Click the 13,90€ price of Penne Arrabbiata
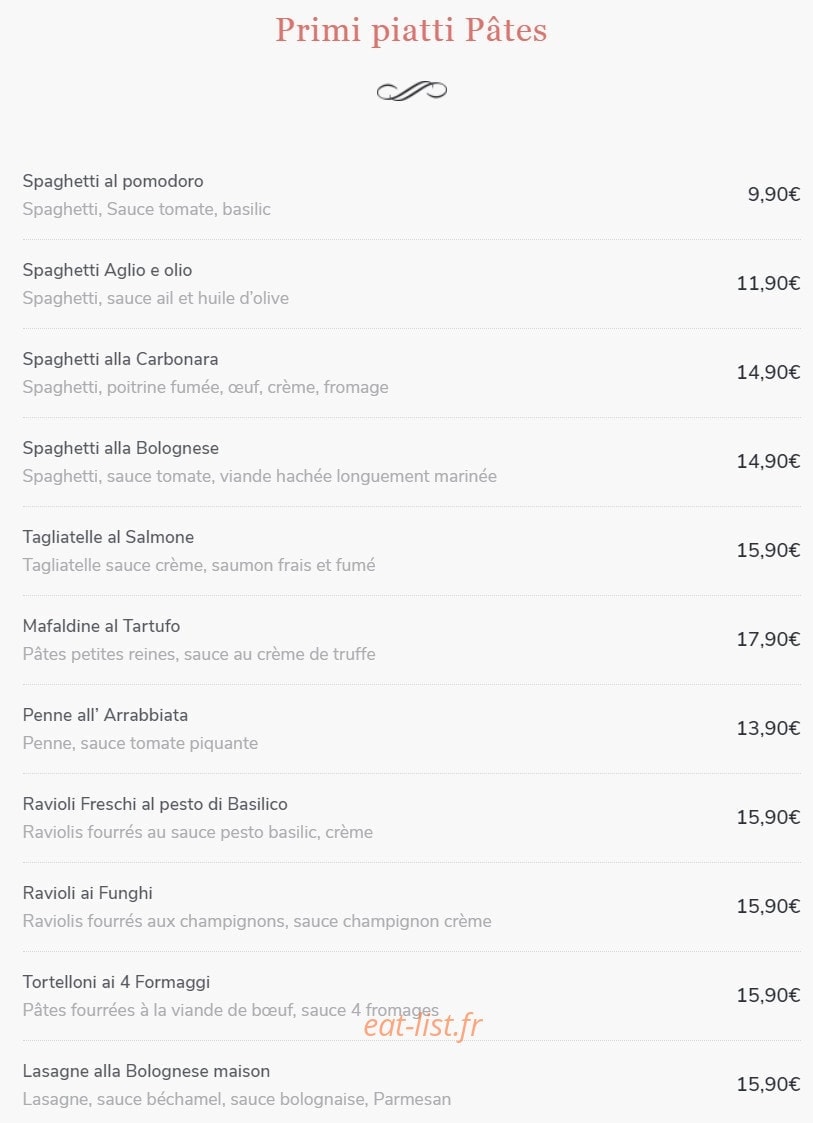The width and height of the screenshot is (813, 1123). [769, 728]
